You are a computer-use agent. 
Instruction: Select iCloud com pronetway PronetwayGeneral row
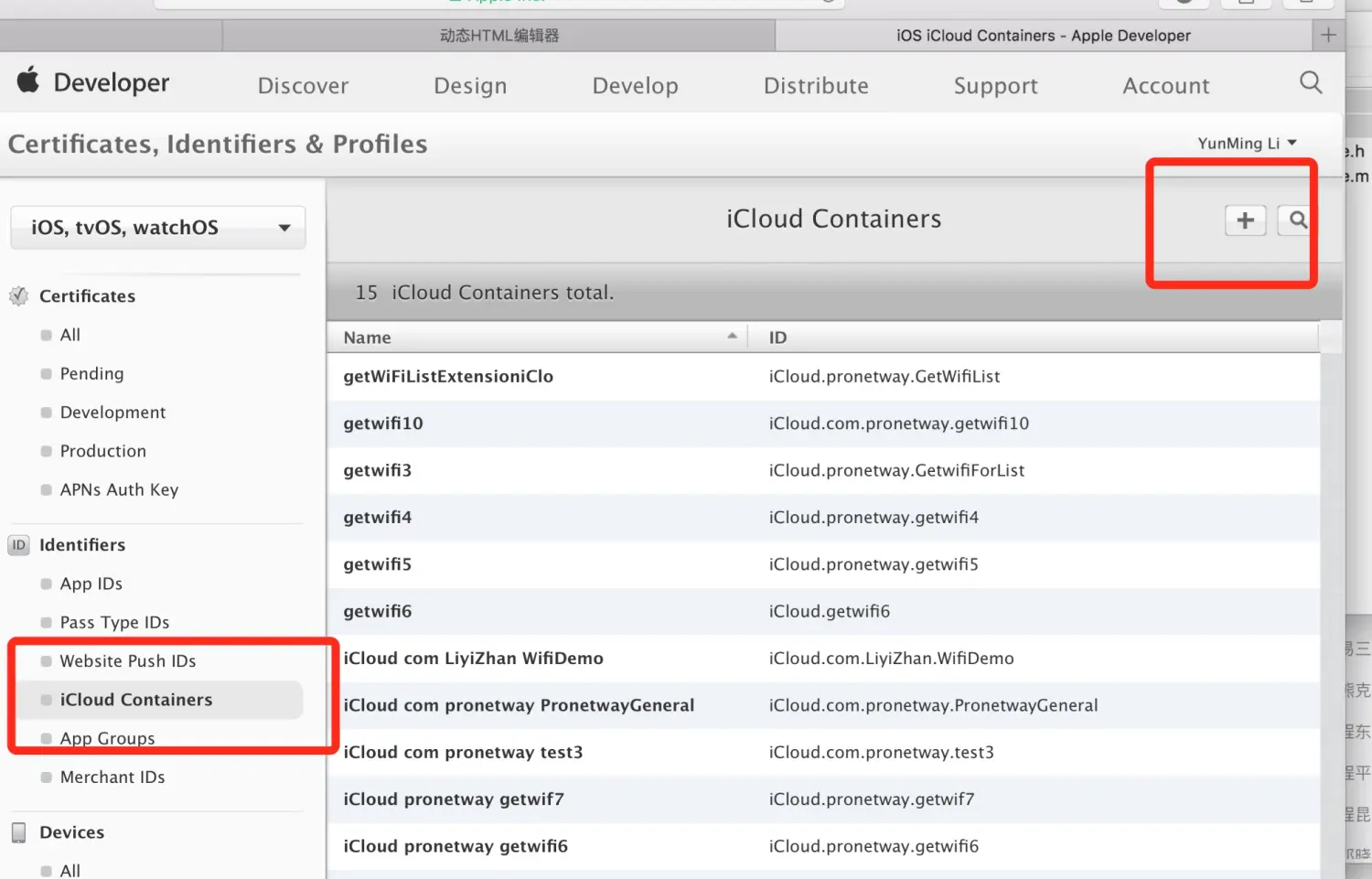click(823, 705)
